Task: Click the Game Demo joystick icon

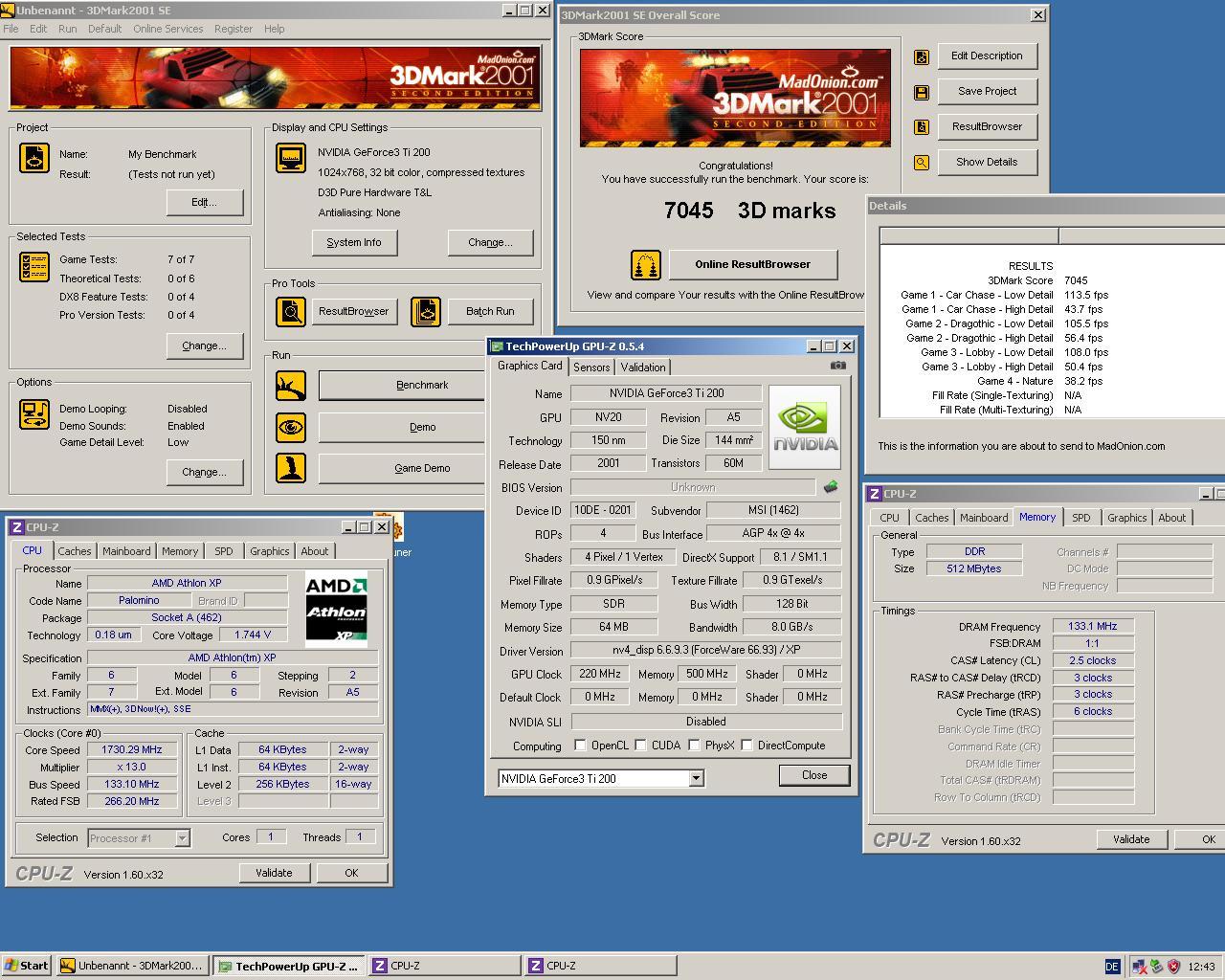Action: (291, 468)
